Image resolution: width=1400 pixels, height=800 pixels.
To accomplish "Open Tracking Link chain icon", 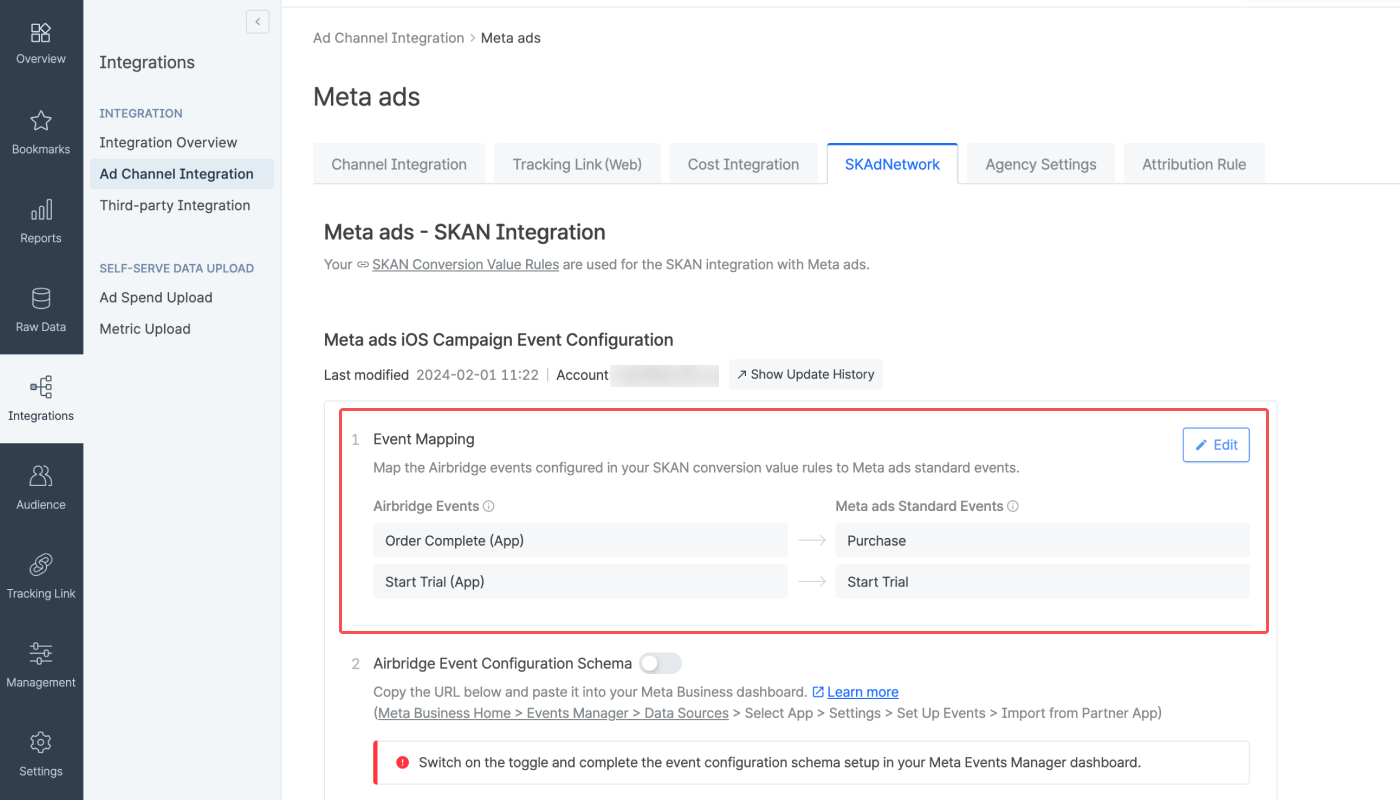I will pos(41,565).
